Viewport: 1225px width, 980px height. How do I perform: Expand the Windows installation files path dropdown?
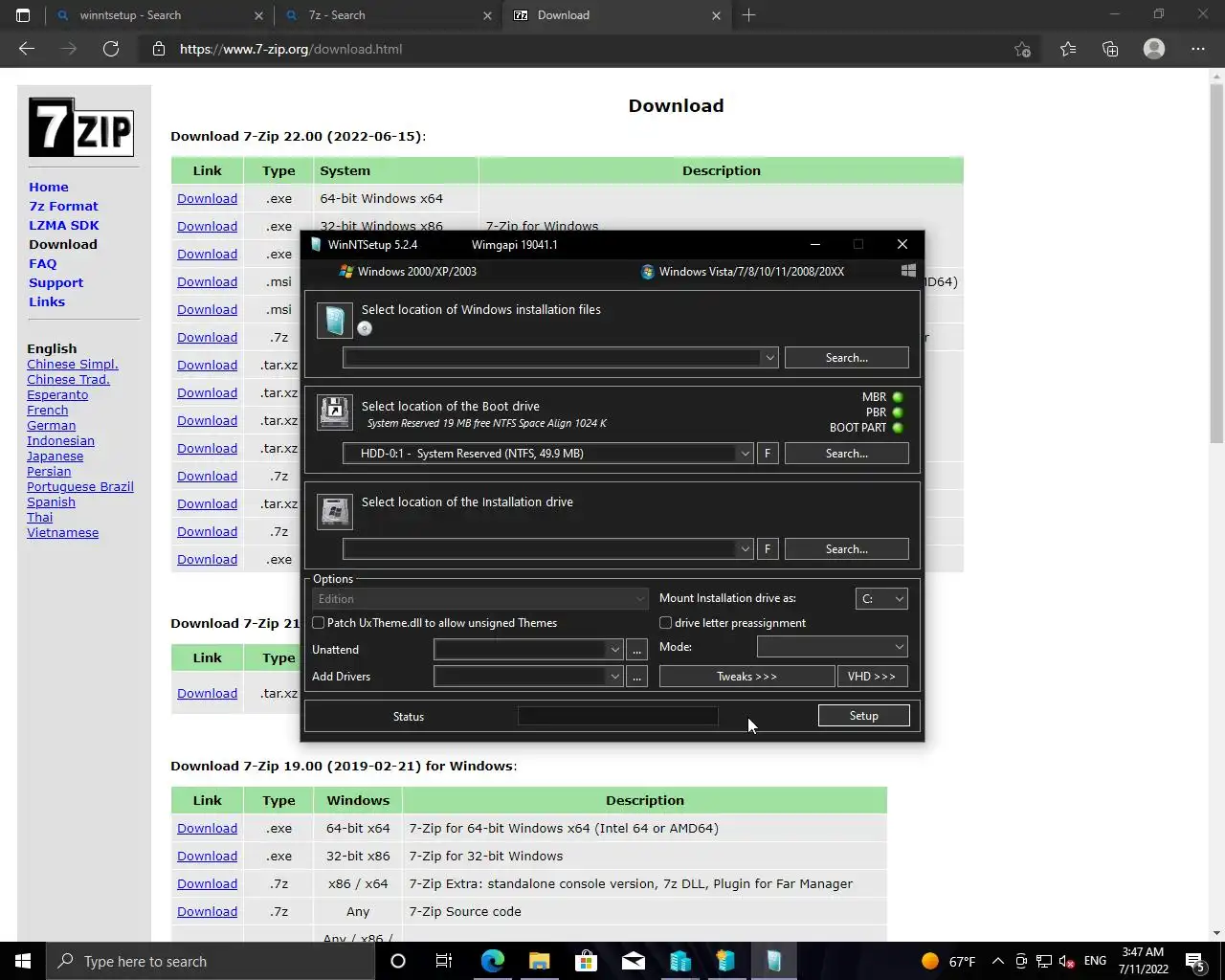(769, 358)
